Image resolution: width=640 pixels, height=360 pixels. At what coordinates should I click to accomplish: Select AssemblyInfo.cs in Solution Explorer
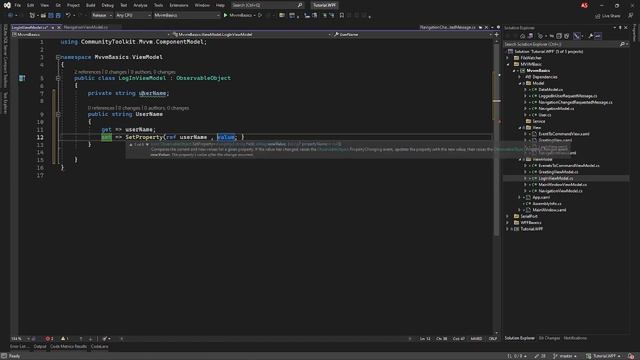point(547,204)
